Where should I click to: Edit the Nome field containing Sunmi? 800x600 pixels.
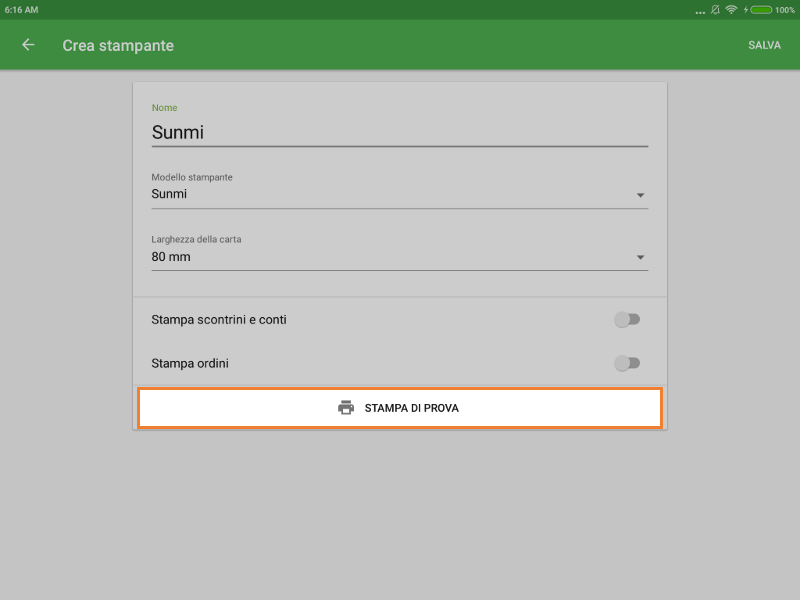tap(399, 133)
